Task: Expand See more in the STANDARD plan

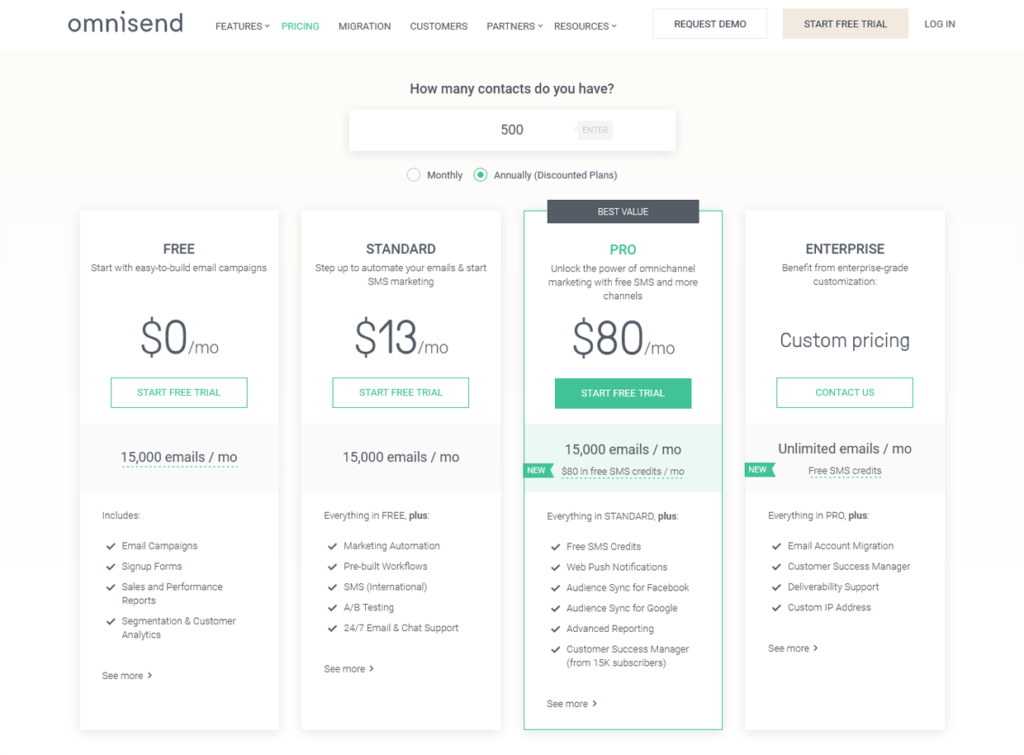Action: point(349,669)
